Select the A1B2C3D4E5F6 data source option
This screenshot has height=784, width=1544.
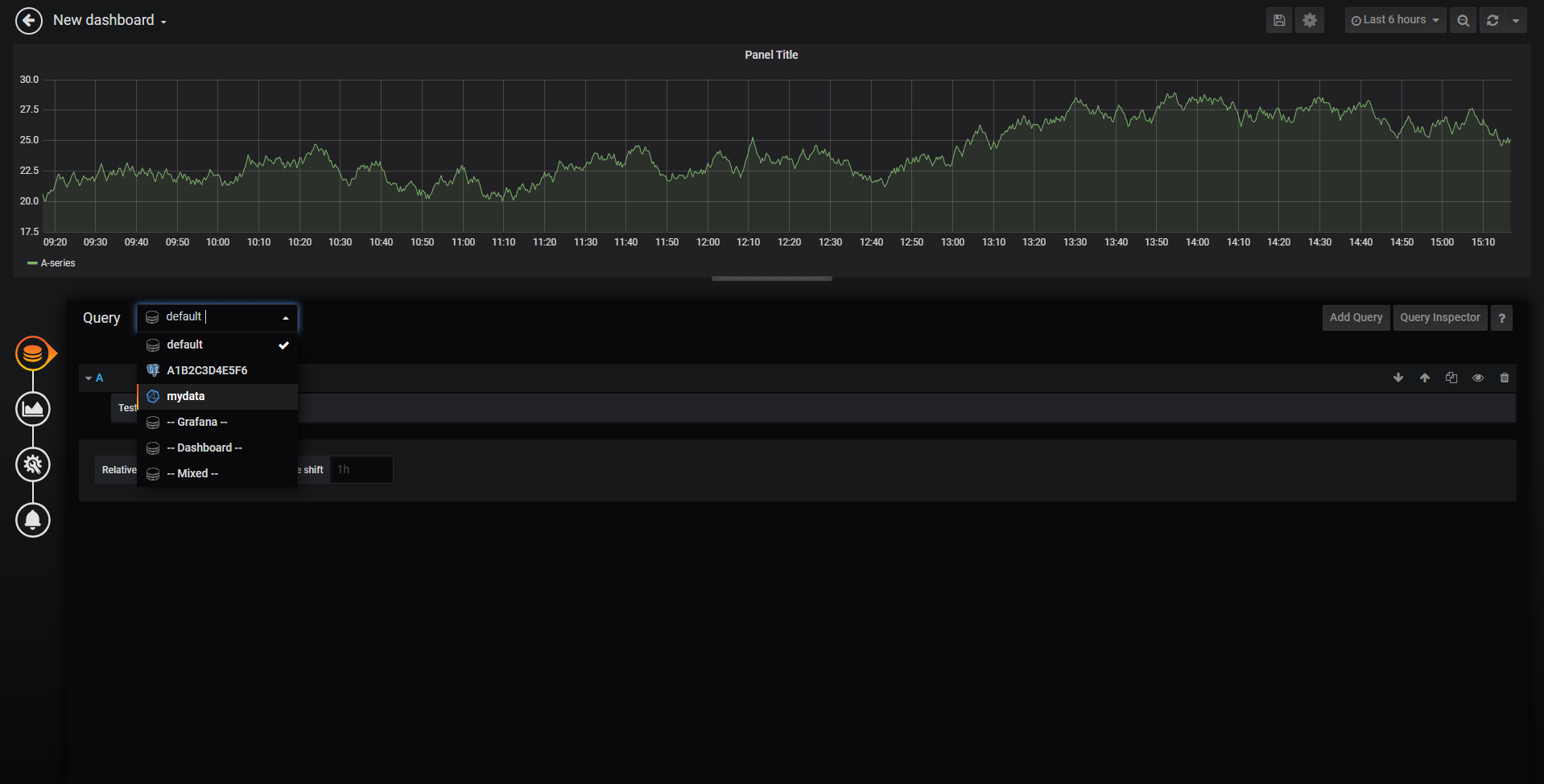tap(207, 370)
